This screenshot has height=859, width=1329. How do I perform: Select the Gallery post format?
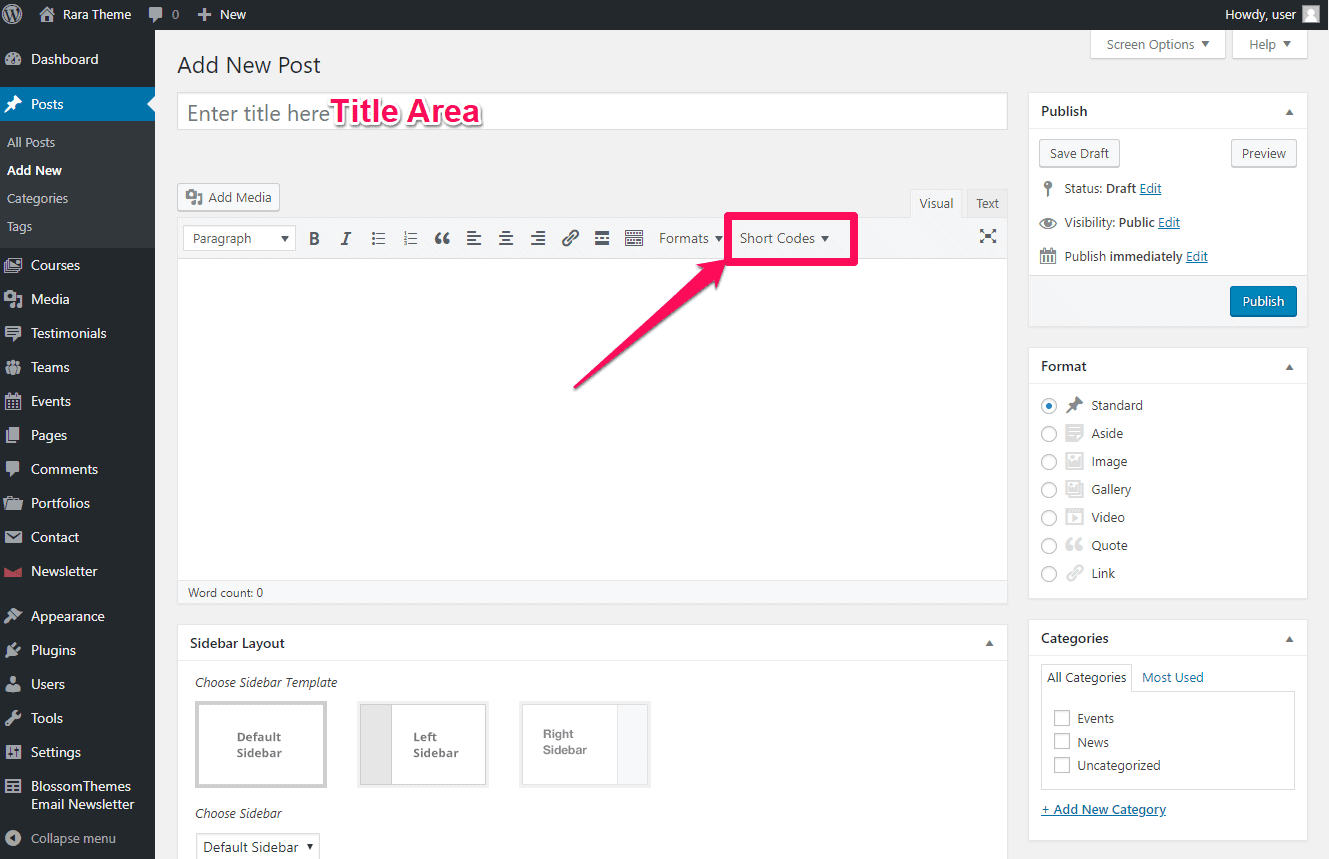(x=1049, y=490)
